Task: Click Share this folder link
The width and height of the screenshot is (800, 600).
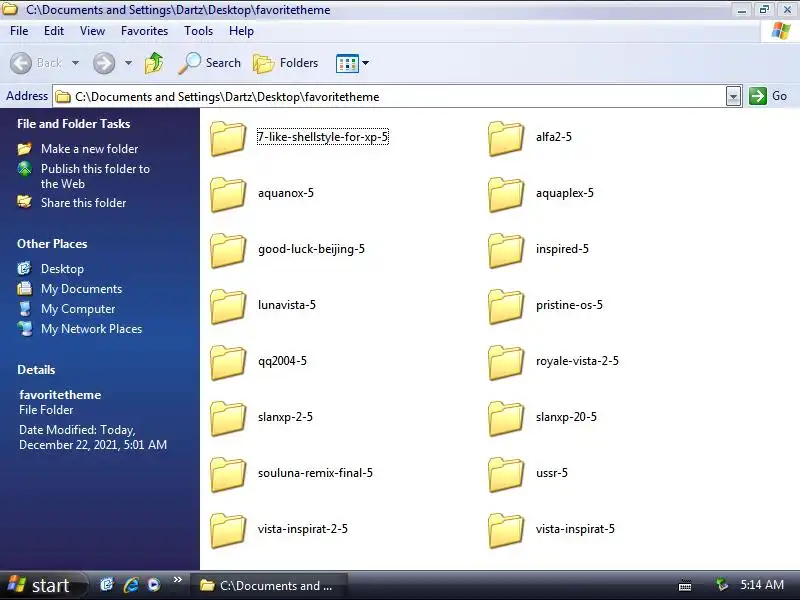Action: [x=83, y=203]
